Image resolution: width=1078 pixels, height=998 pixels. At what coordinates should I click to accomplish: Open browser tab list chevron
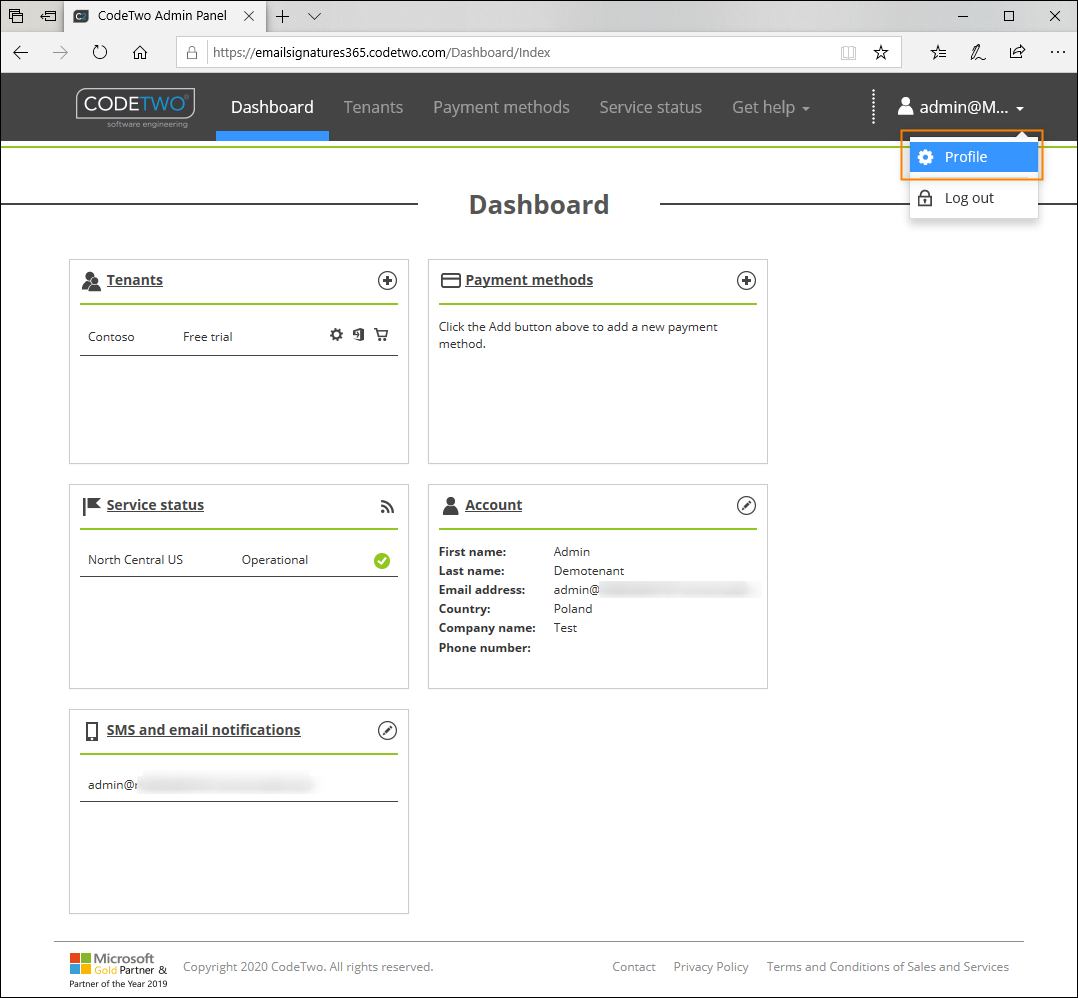314,16
